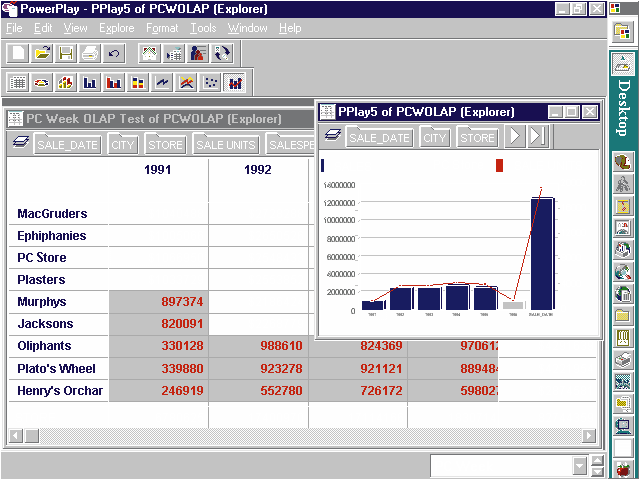Open the Tools menu
This screenshot has width=640, height=480.
click(203, 28)
